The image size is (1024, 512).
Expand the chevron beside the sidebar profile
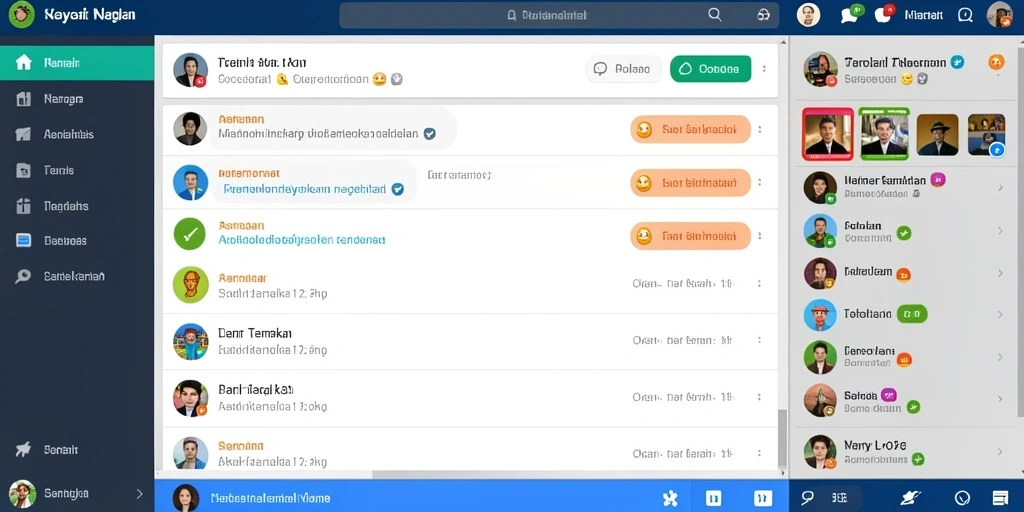pyautogui.click(x=139, y=494)
